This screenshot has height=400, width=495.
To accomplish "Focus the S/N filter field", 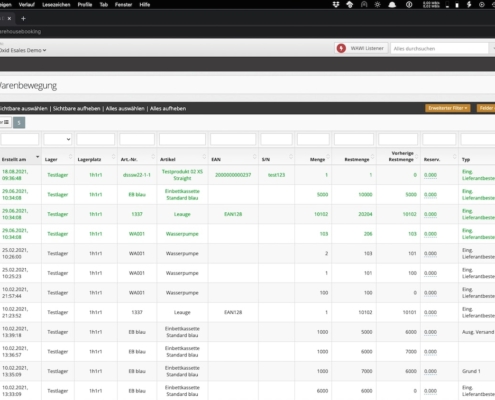I will tap(276, 139).
